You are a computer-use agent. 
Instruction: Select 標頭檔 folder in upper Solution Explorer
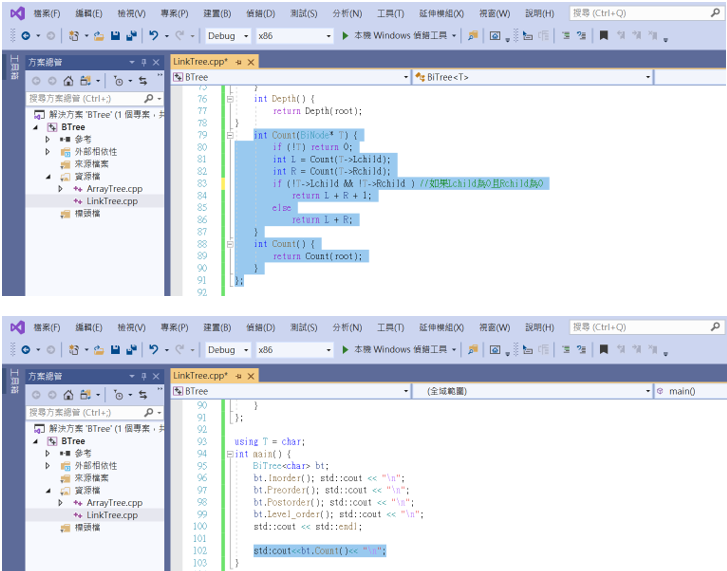pos(87,214)
